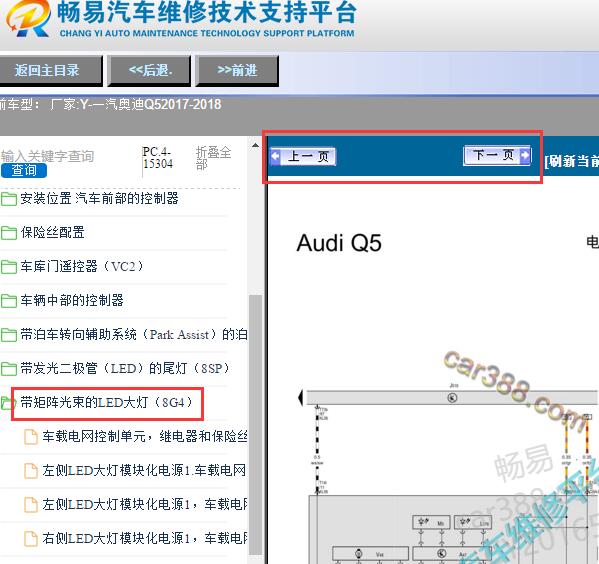The image size is (599, 564).
Task: Collapse all with the 折叠全部 link
Action: click(213, 158)
